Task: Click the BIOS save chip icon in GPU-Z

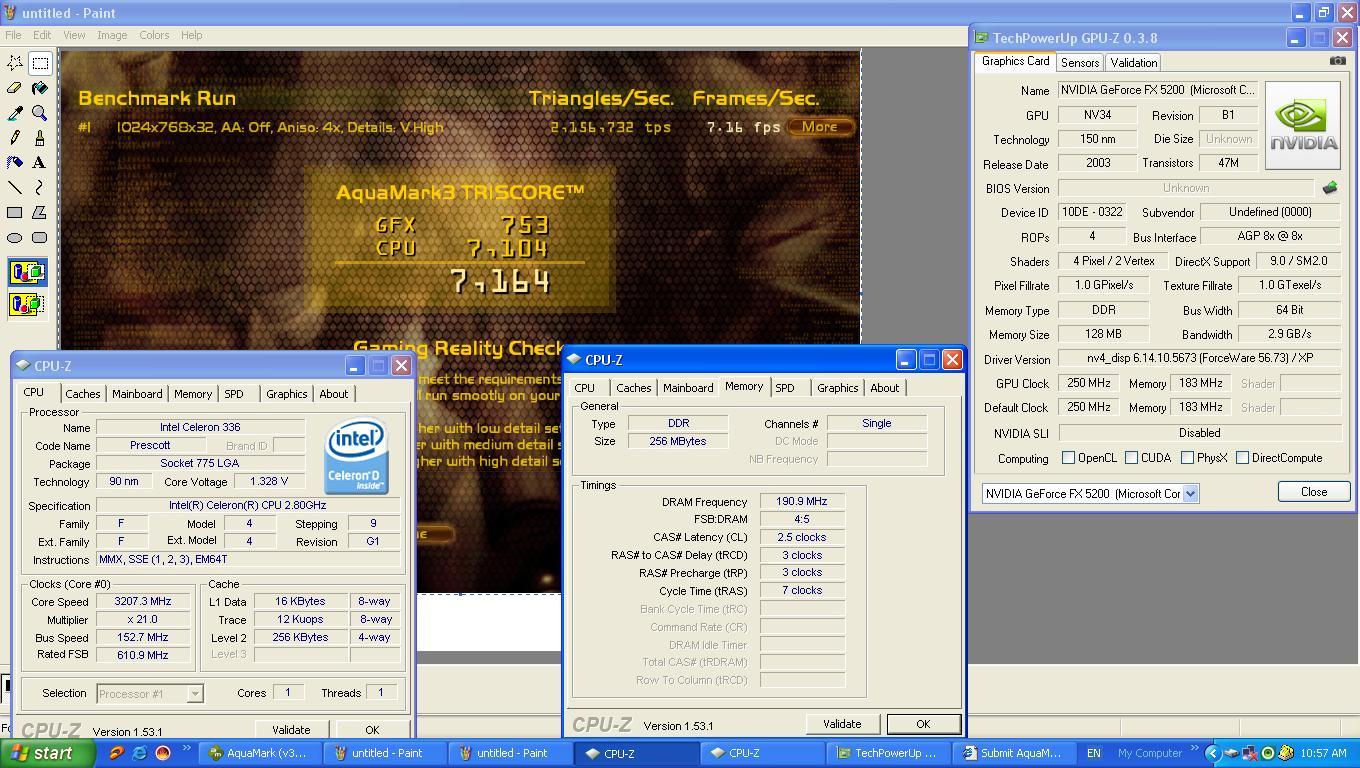Action: 1330,188
